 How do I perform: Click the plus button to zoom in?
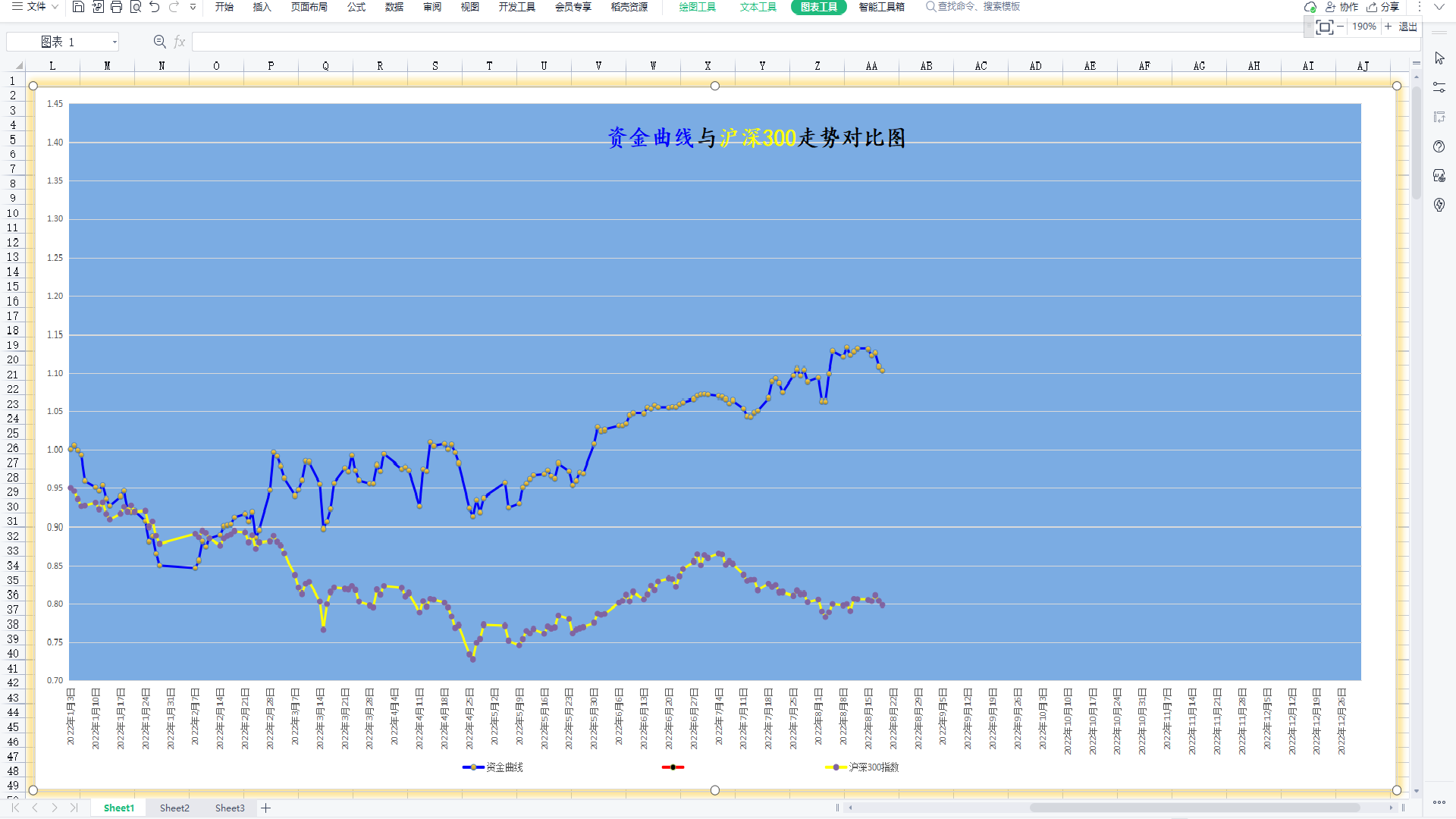tap(1388, 27)
